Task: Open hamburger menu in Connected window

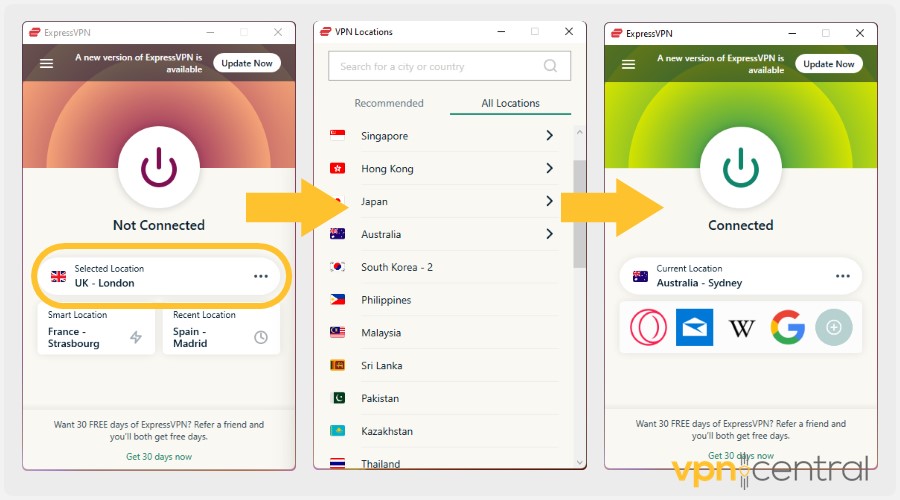Action: 629,64
